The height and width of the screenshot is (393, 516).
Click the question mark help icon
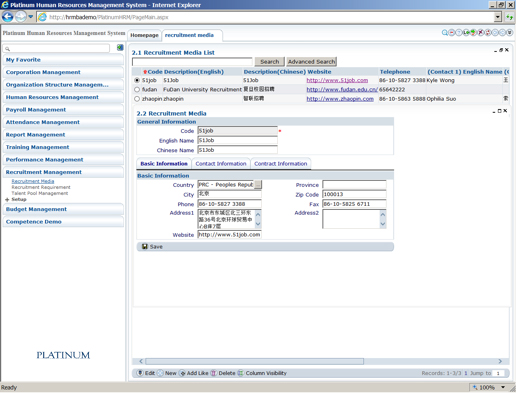[x=459, y=33]
